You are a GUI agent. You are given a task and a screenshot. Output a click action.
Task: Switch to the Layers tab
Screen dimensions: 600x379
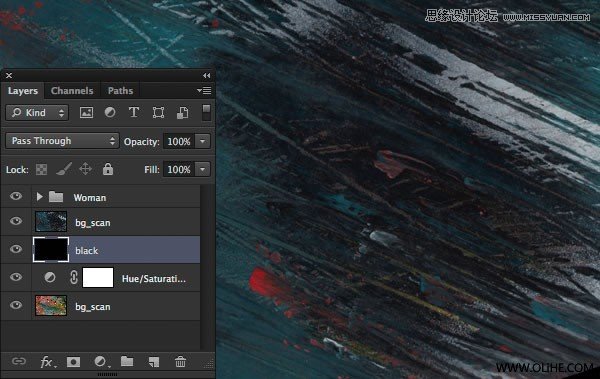[x=23, y=91]
